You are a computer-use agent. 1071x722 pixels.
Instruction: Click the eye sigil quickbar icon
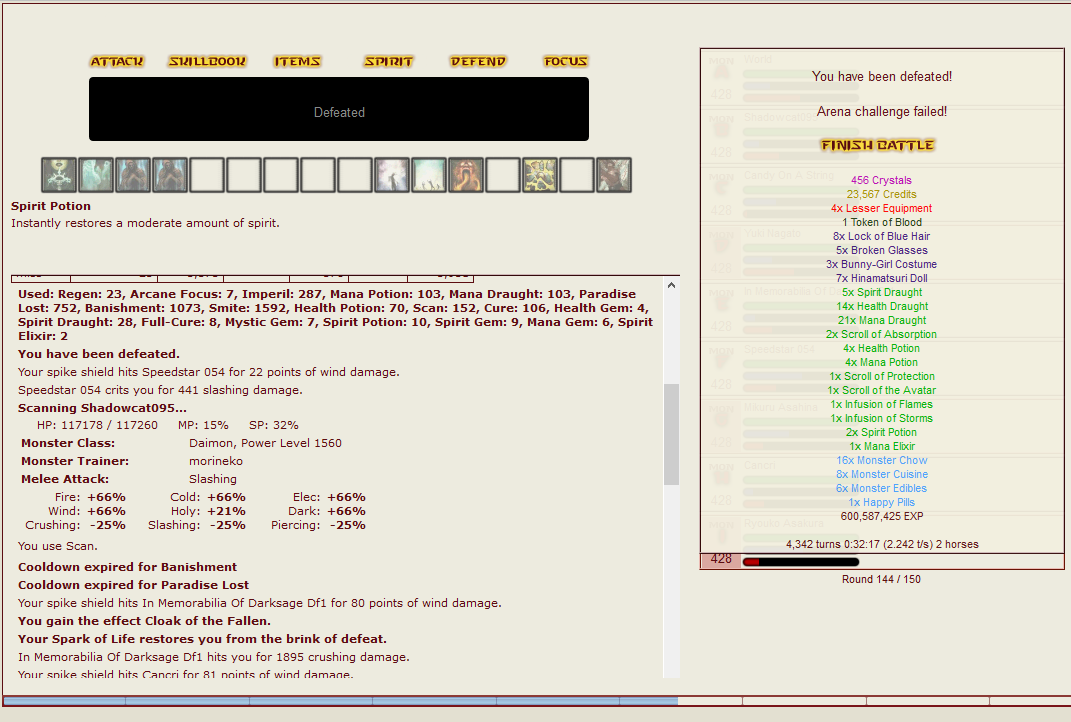coord(59,175)
